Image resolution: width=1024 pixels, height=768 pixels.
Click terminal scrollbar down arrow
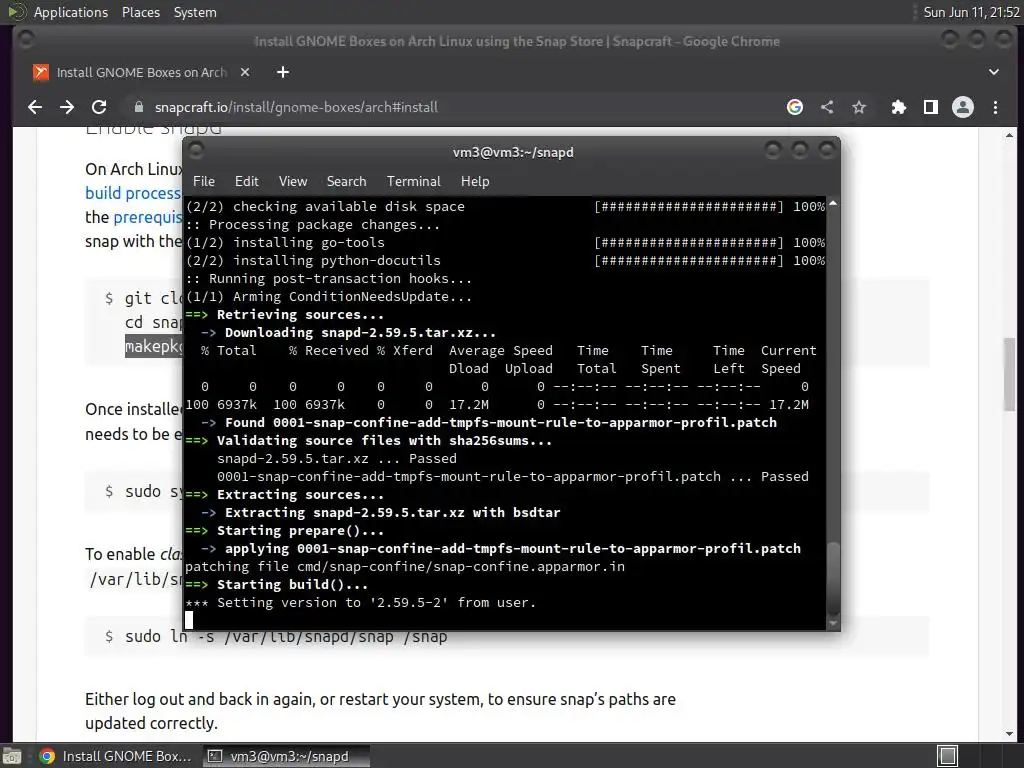click(833, 624)
